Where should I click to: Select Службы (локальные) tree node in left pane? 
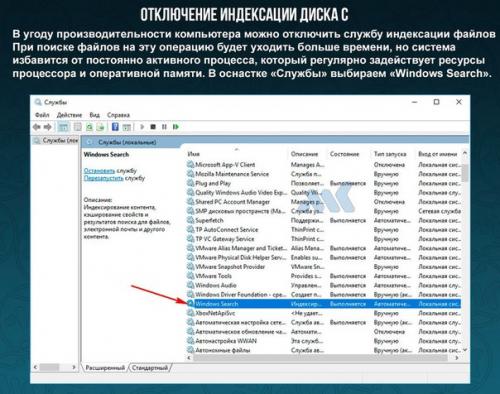56,141
